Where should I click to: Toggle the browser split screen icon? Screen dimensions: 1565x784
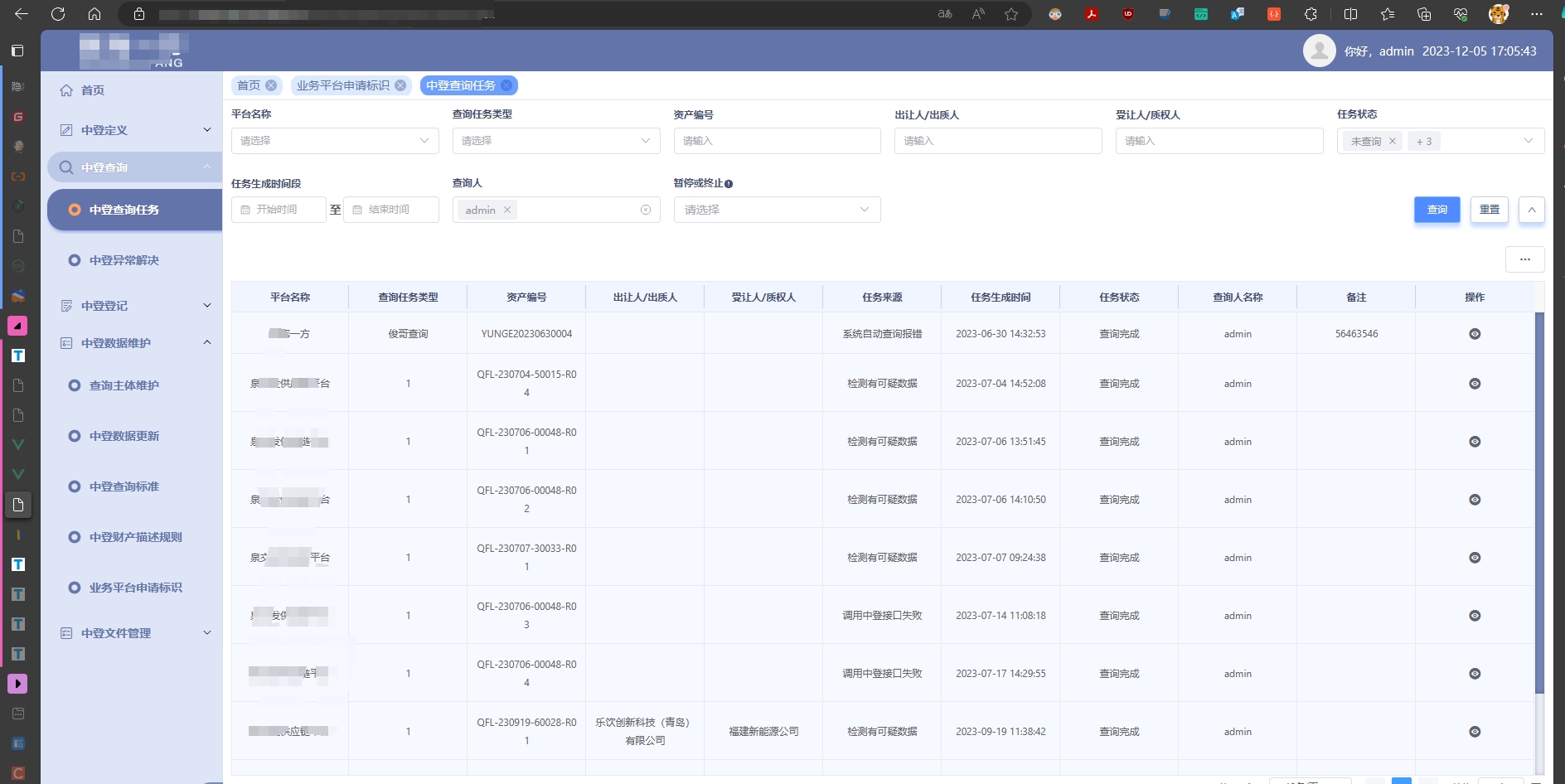pos(1350,13)
